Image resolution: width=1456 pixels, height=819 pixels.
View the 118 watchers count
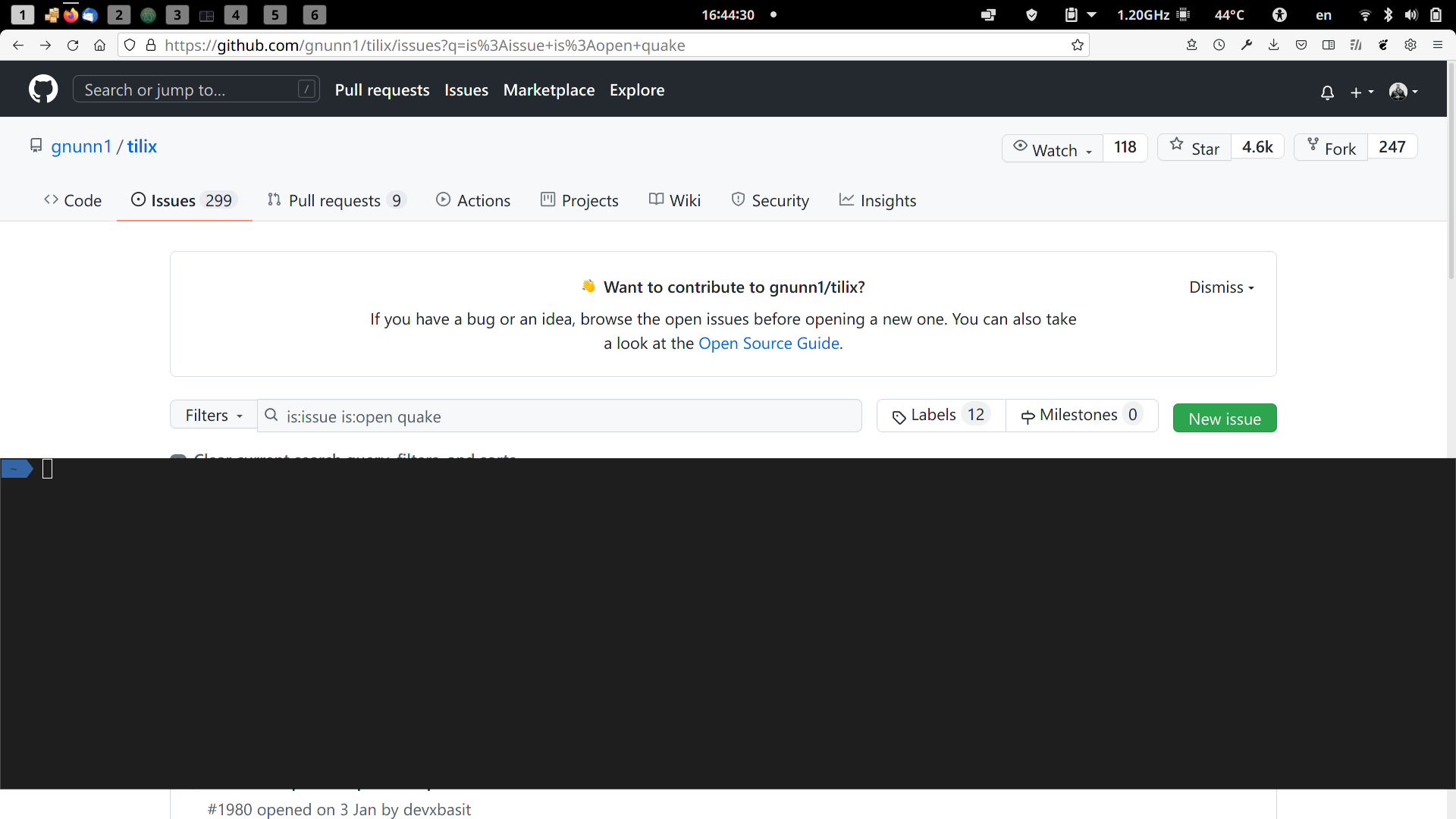point(1125,148)
